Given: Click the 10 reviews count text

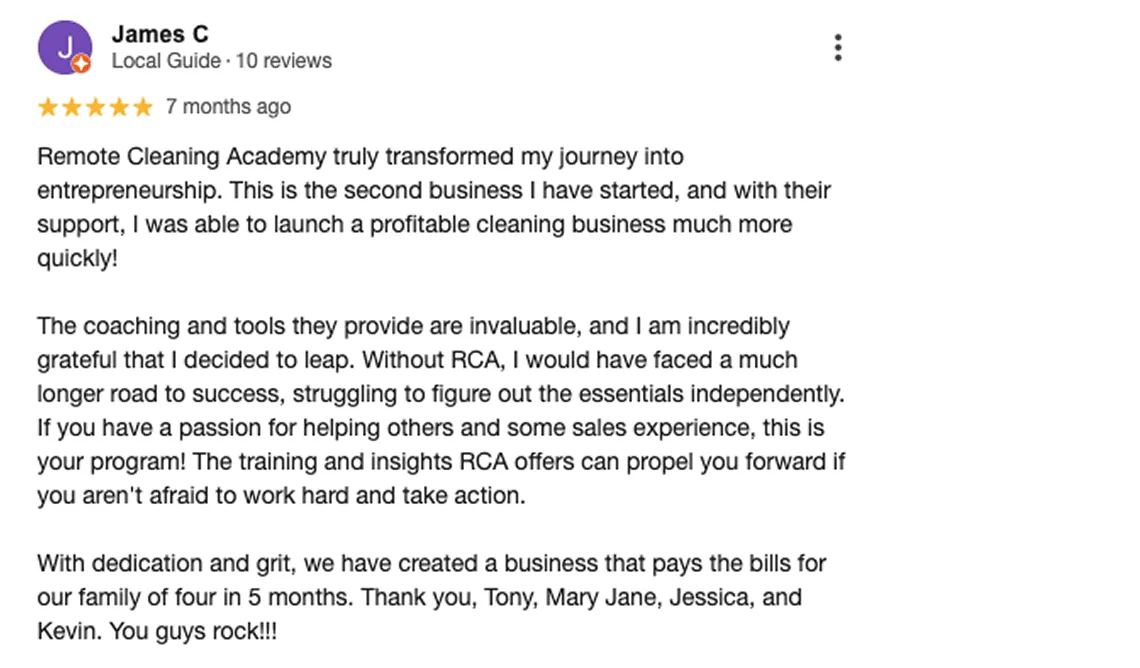Looking at the screenshot, I should point(284,61).
